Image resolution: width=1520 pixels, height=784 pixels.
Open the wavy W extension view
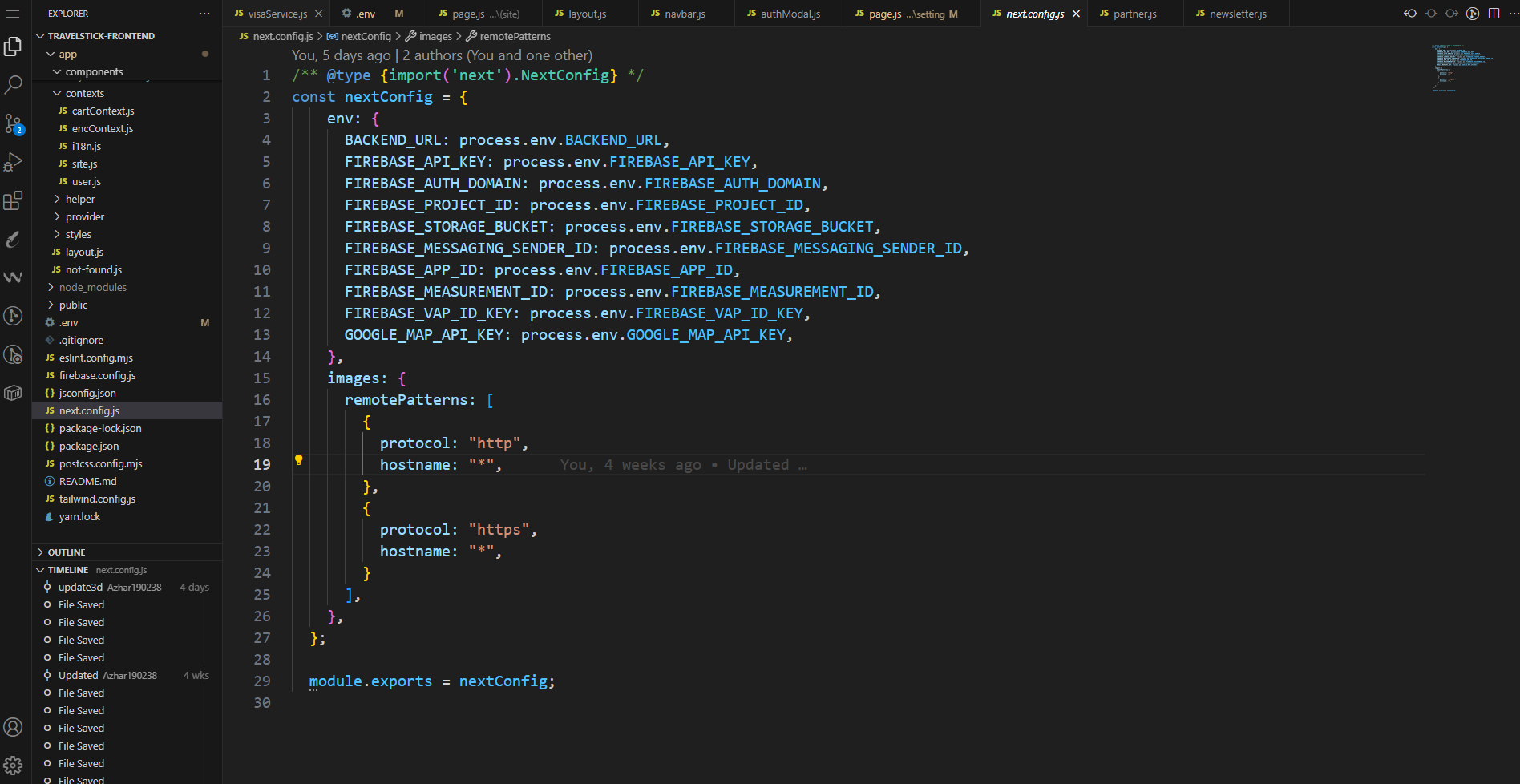[x=13, y=277]
